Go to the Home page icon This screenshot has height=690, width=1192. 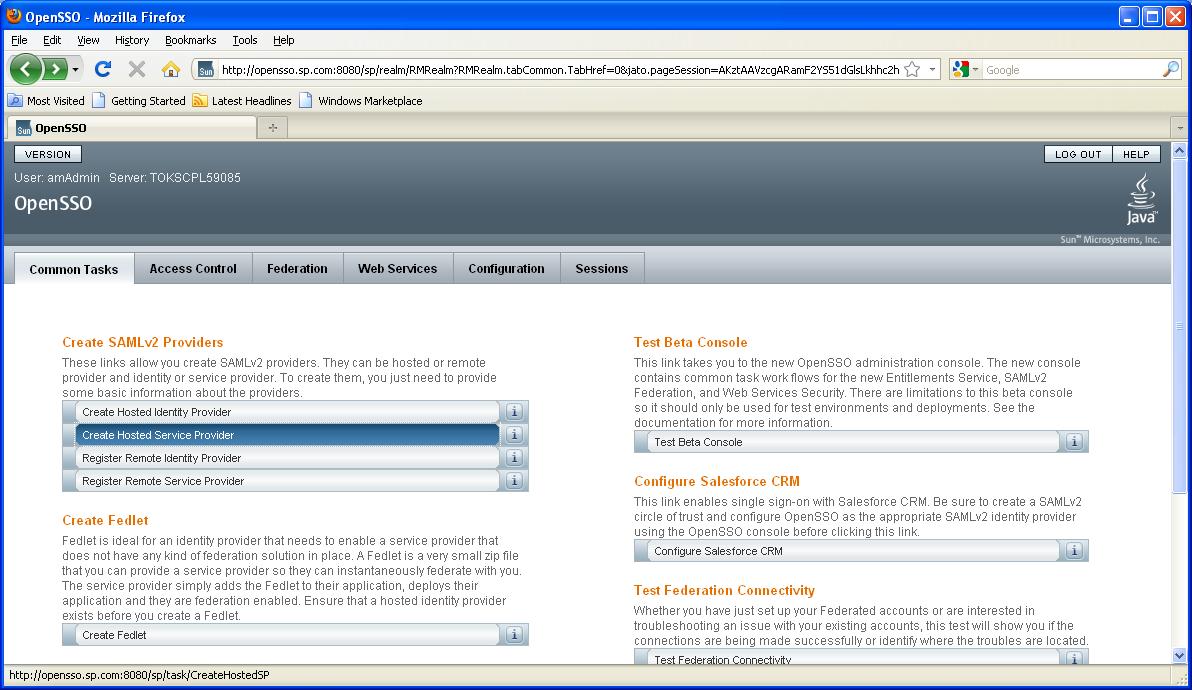170,70
